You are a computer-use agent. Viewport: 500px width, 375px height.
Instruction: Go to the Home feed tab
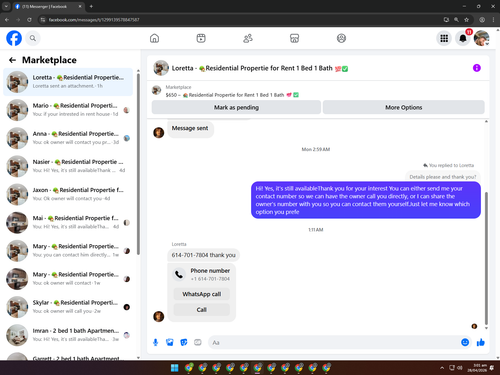[154, 38]
